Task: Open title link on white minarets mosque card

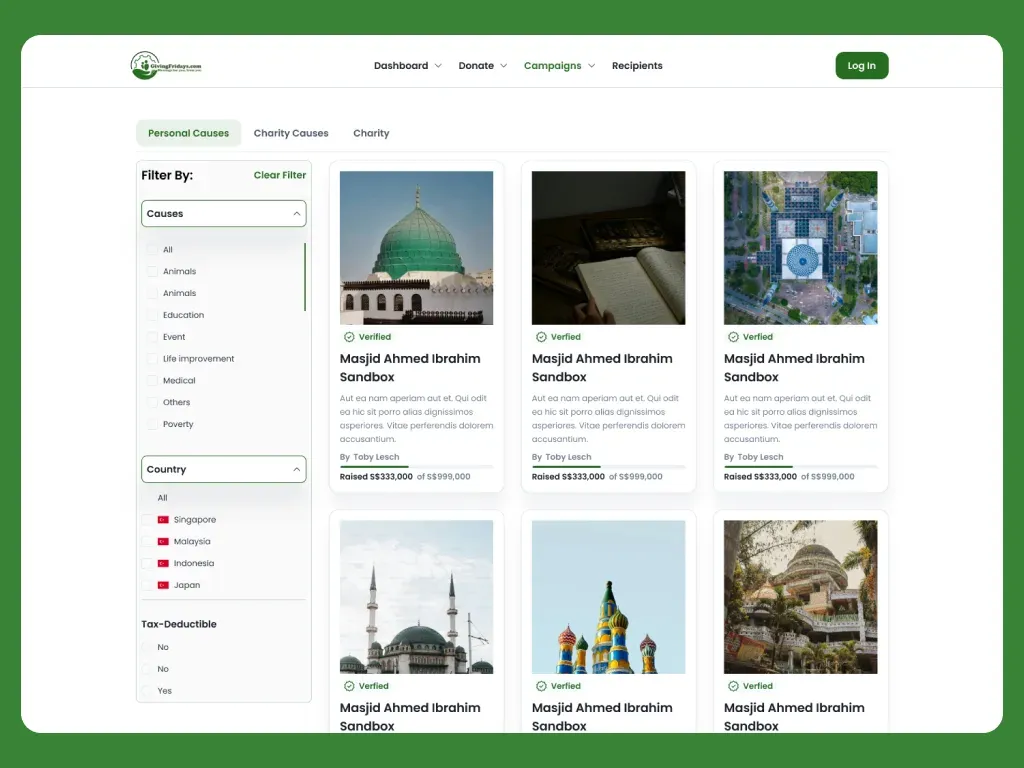Action: (409, 716)
